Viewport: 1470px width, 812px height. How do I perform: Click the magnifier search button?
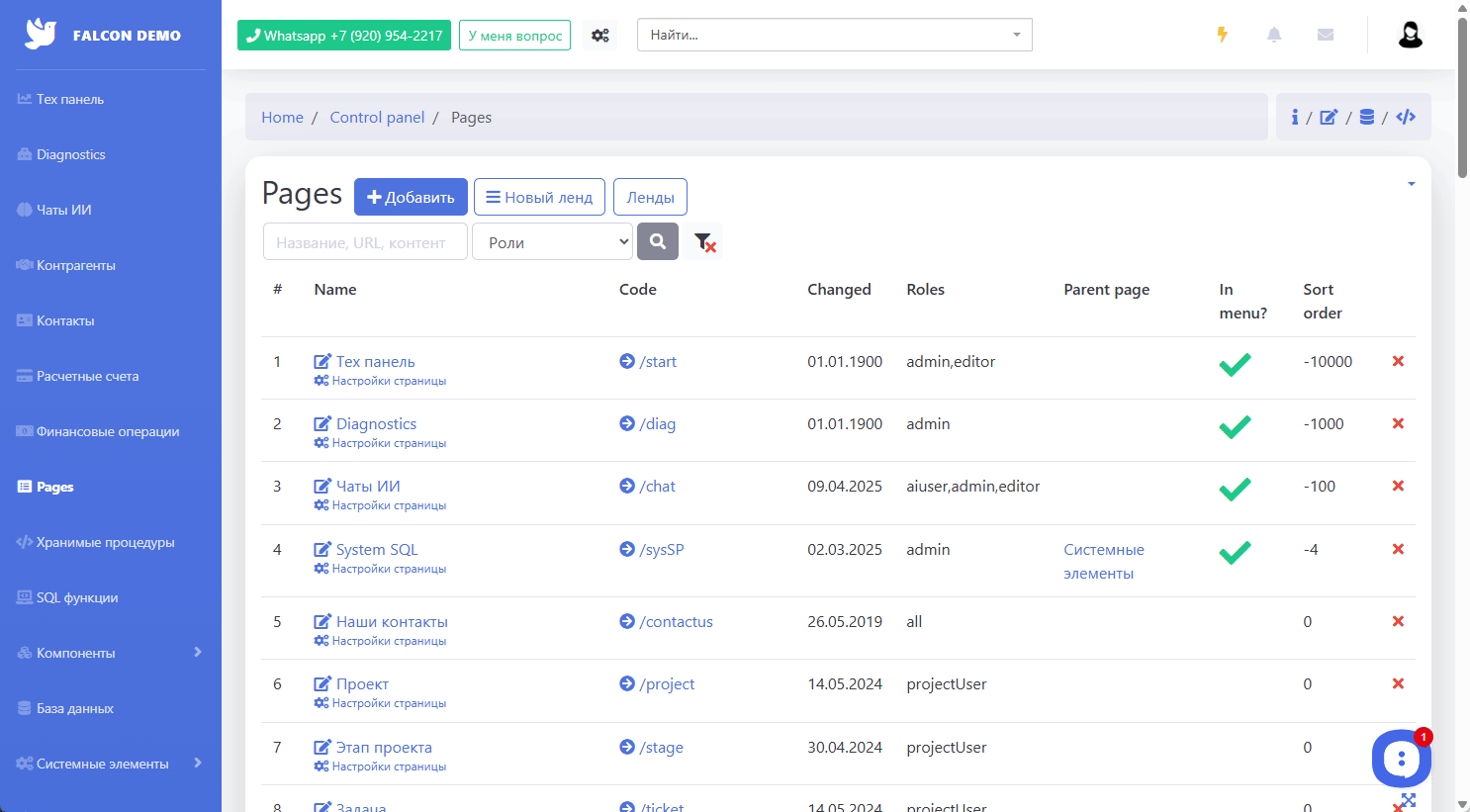(x=658, y=241)
